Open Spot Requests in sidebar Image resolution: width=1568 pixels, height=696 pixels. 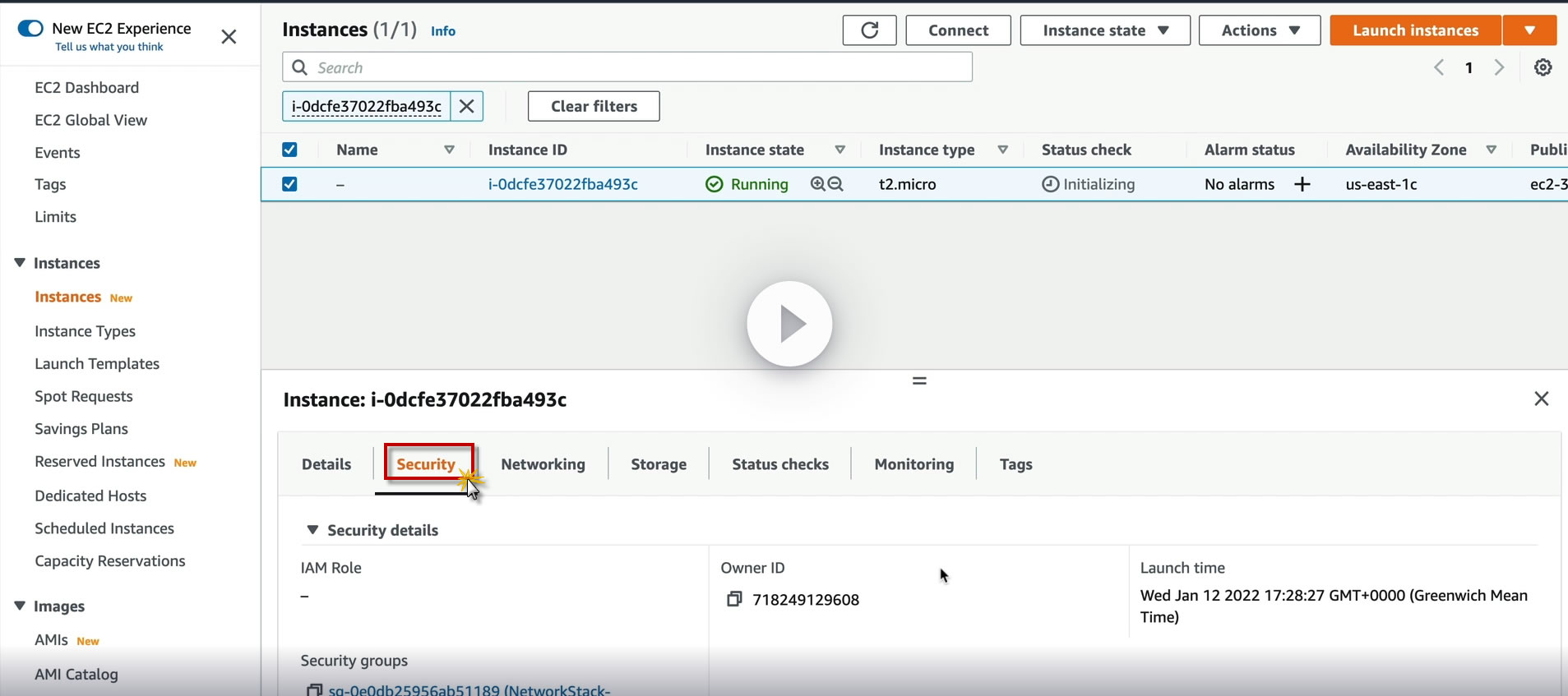(x=84, y=396)
